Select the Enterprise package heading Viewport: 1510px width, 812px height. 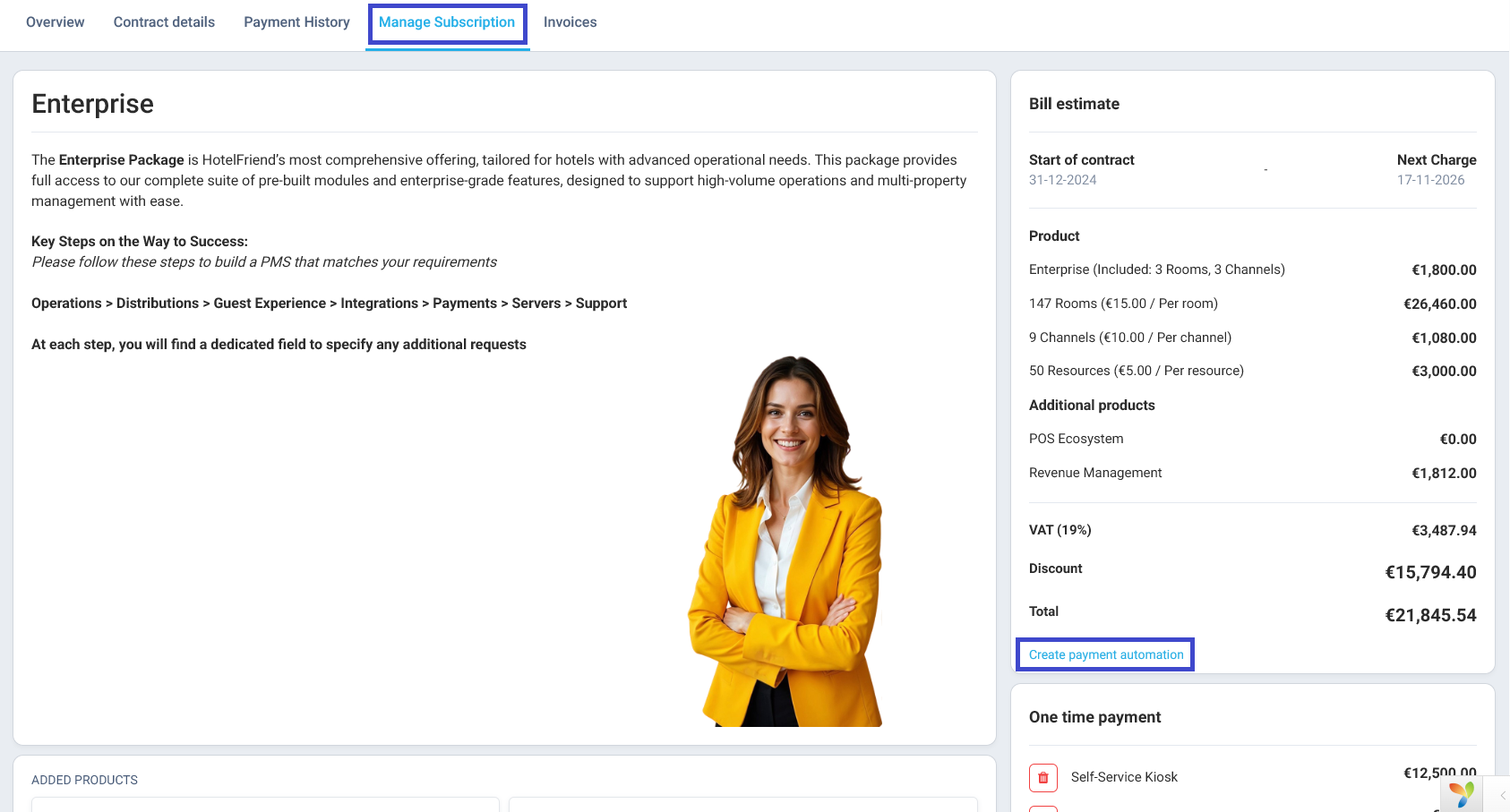[93, 104]
